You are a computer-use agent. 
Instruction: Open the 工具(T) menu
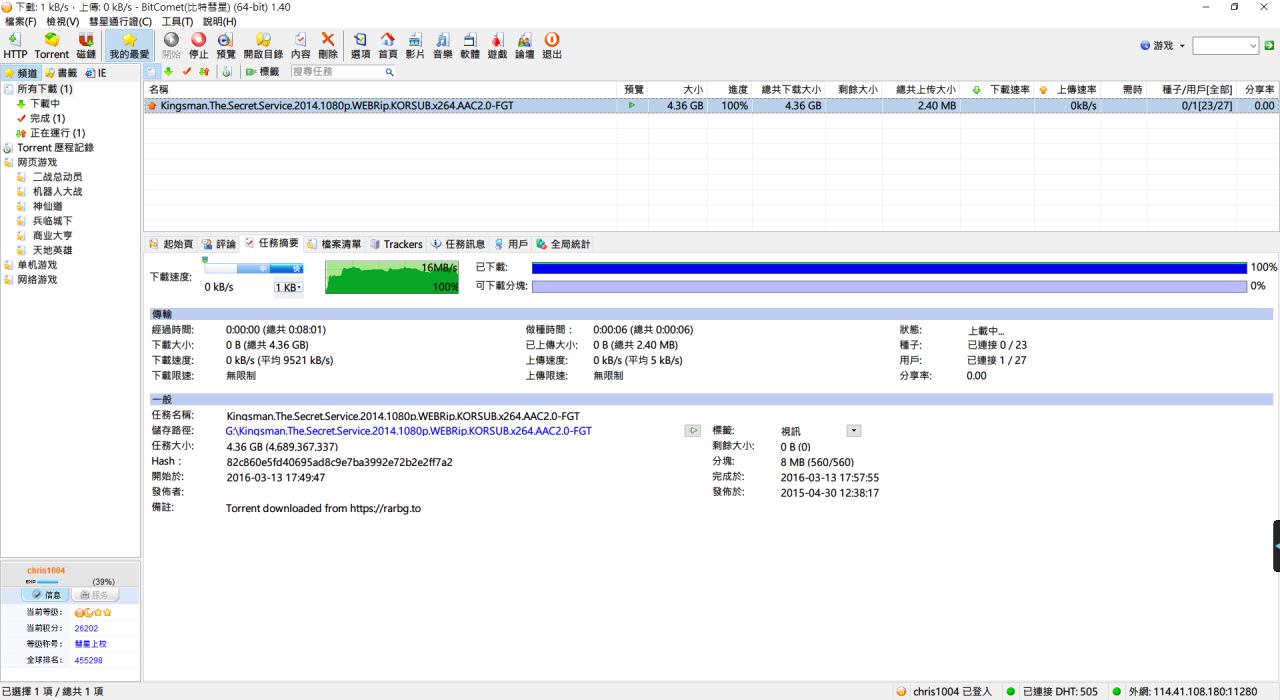click(178, 21)
